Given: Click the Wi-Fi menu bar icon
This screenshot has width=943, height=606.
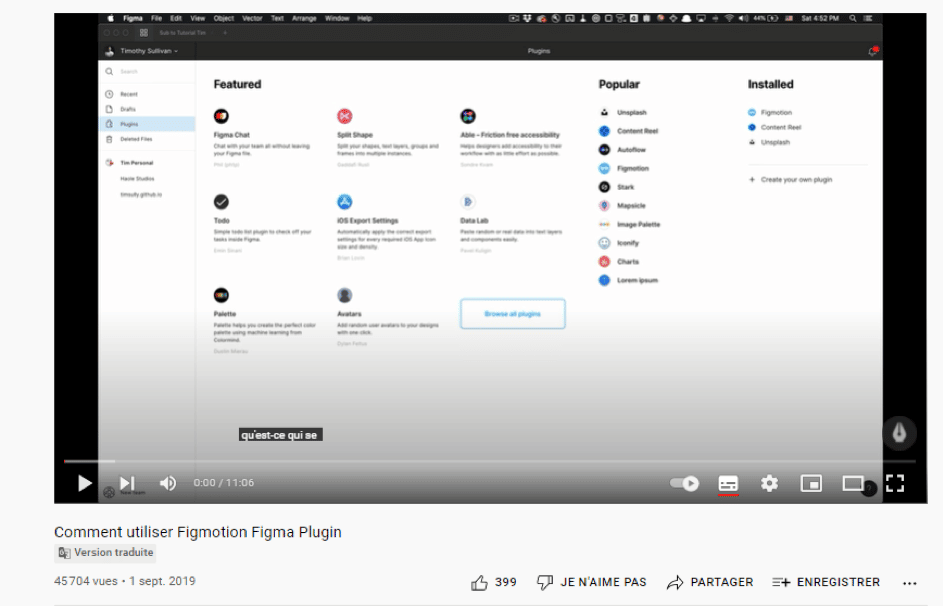Looking at the screenshot, I should tap(729, 19).
